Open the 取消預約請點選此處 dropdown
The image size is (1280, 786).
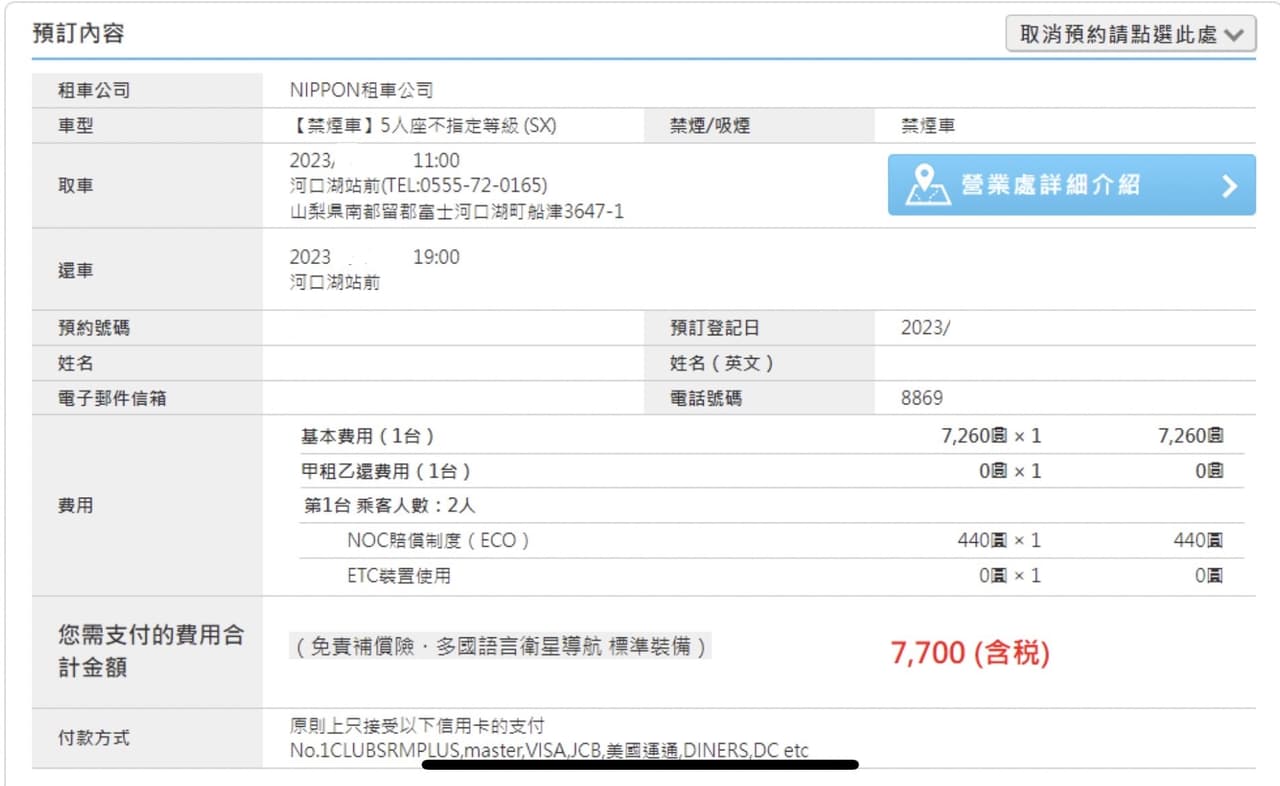click(x=1131, y=34)
